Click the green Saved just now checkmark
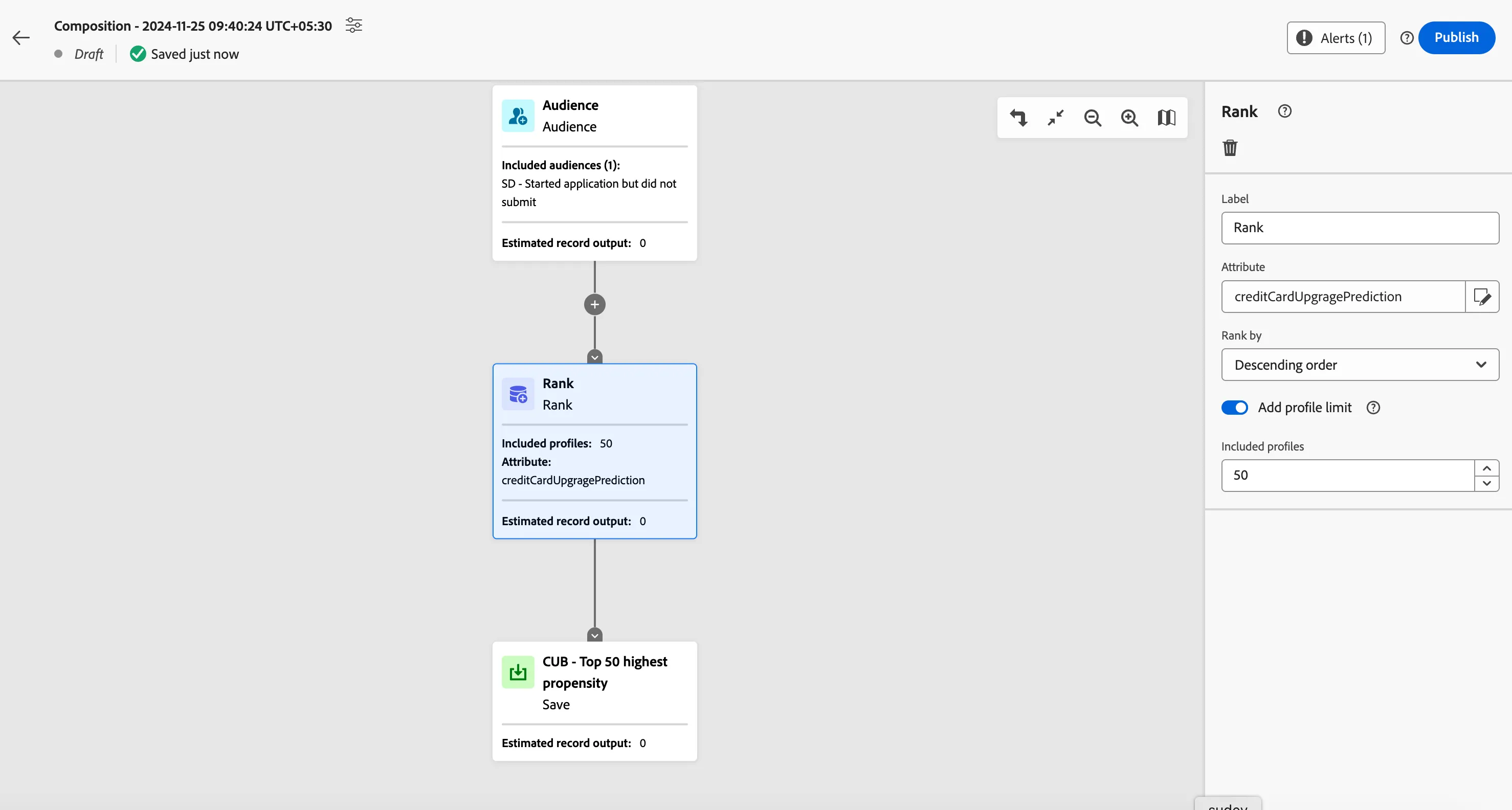The width and height of the screenshot is (1512, 810). click(138, 54)
